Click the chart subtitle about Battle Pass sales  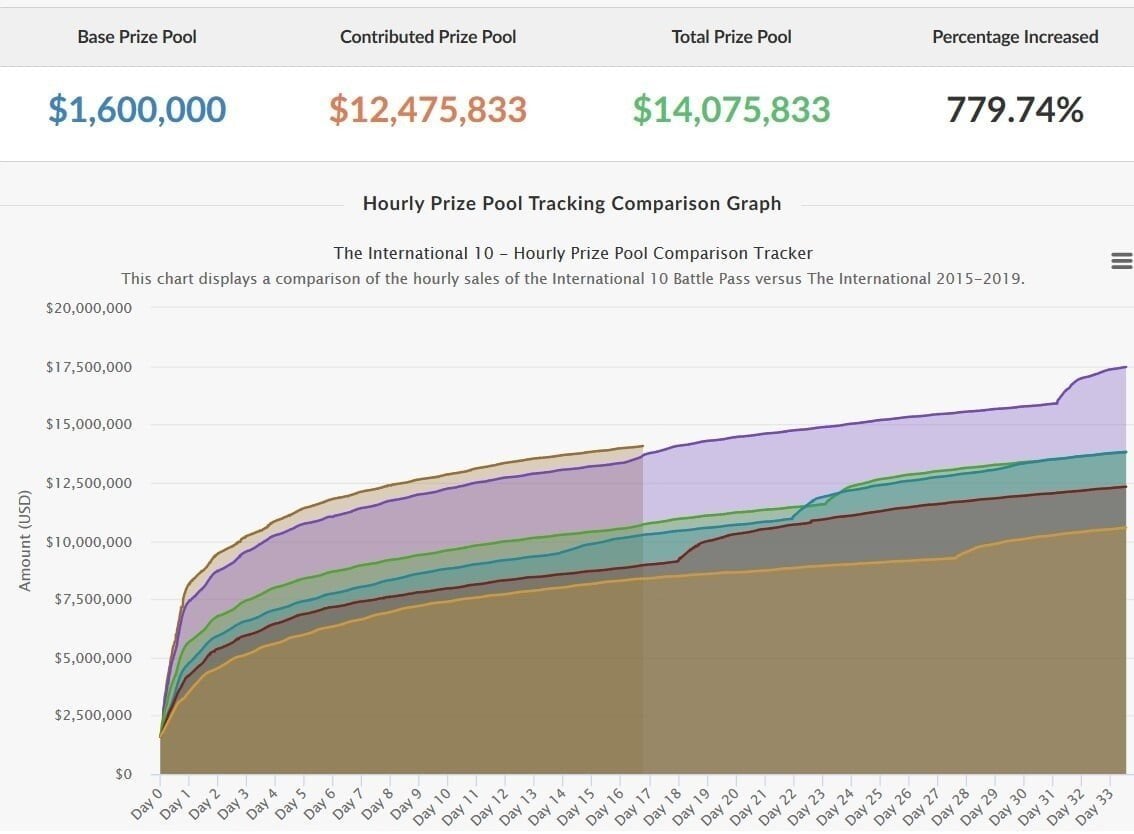573,279
